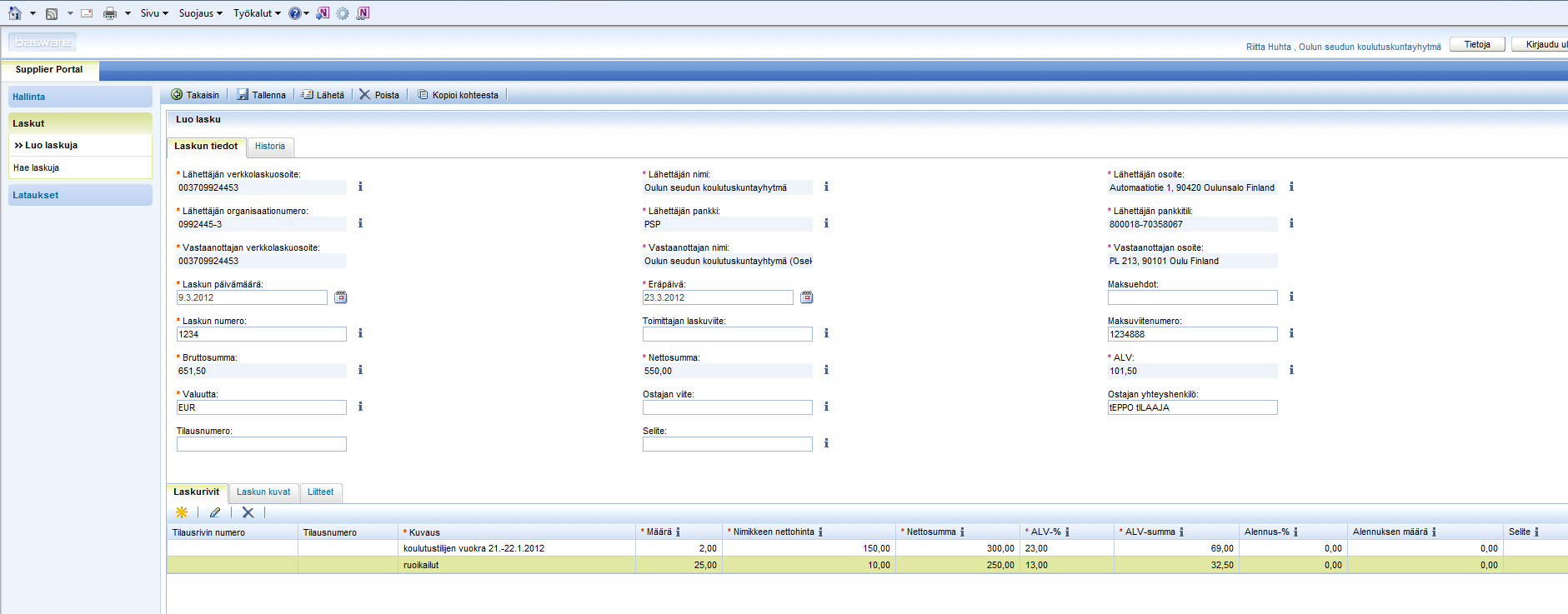Open the Sivu menu
Image resolution: width=1568 pixels, height=614 pixels.
[154, 13]
